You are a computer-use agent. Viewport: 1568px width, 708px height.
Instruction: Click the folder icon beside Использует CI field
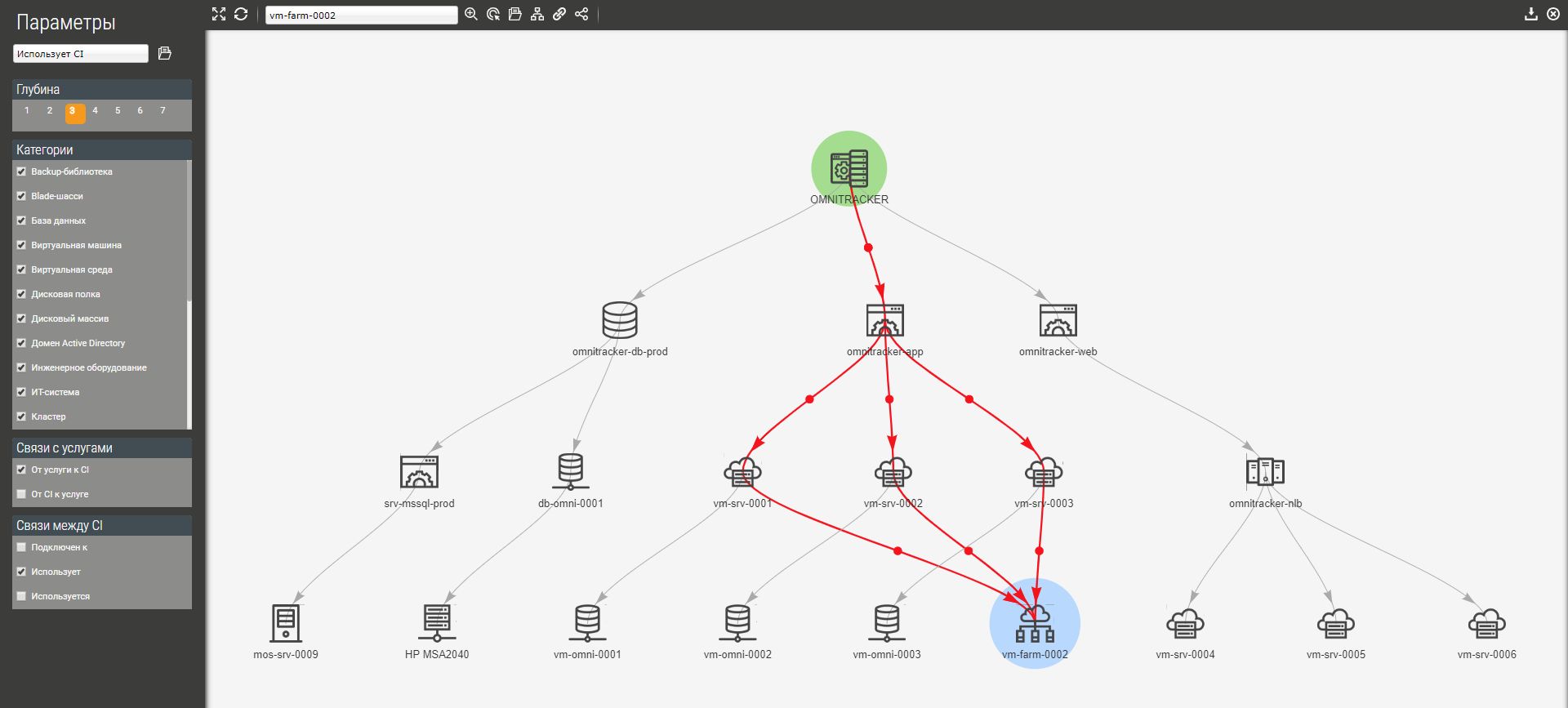coord(164,53)
